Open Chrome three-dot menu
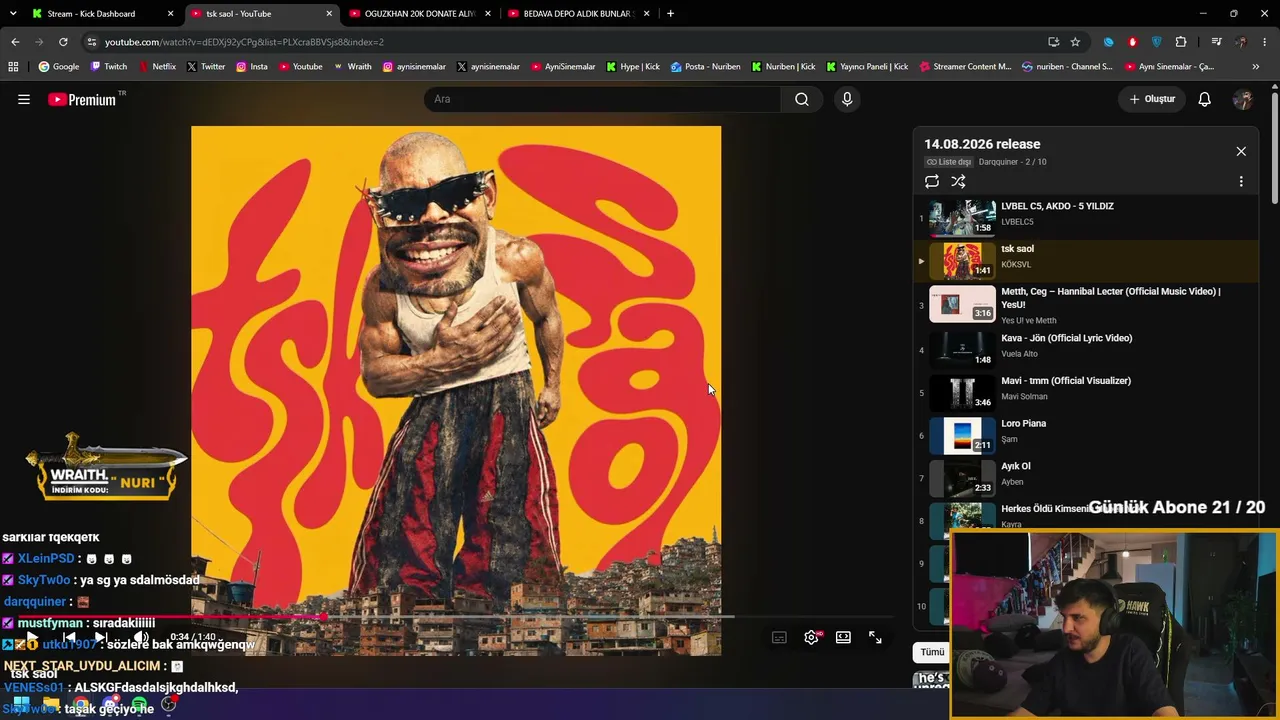The height and width of the screenshot is (720, 1280). click(x=1265, y=42)
